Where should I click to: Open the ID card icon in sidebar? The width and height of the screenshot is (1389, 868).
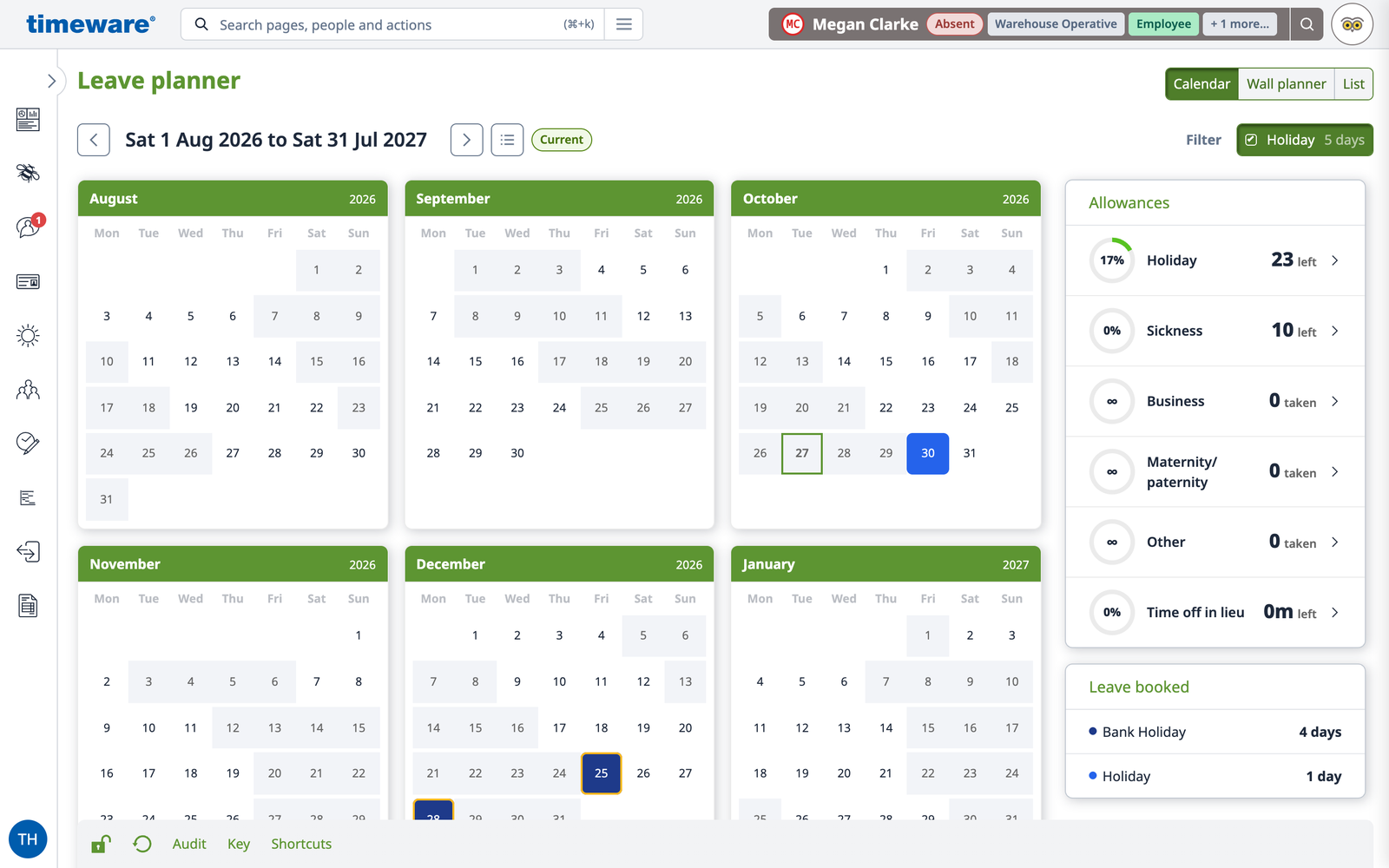[x=28, y=281]
